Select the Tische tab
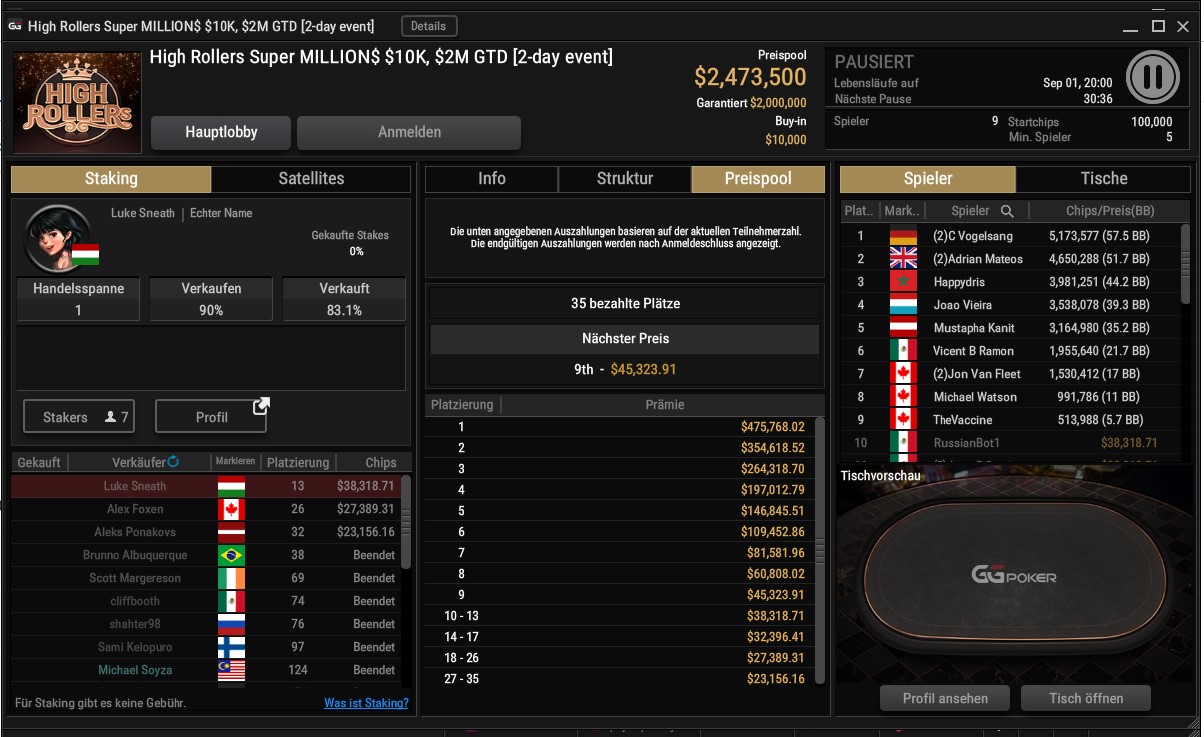The height and width of the screenshot is (737, 1204). 1104,179
